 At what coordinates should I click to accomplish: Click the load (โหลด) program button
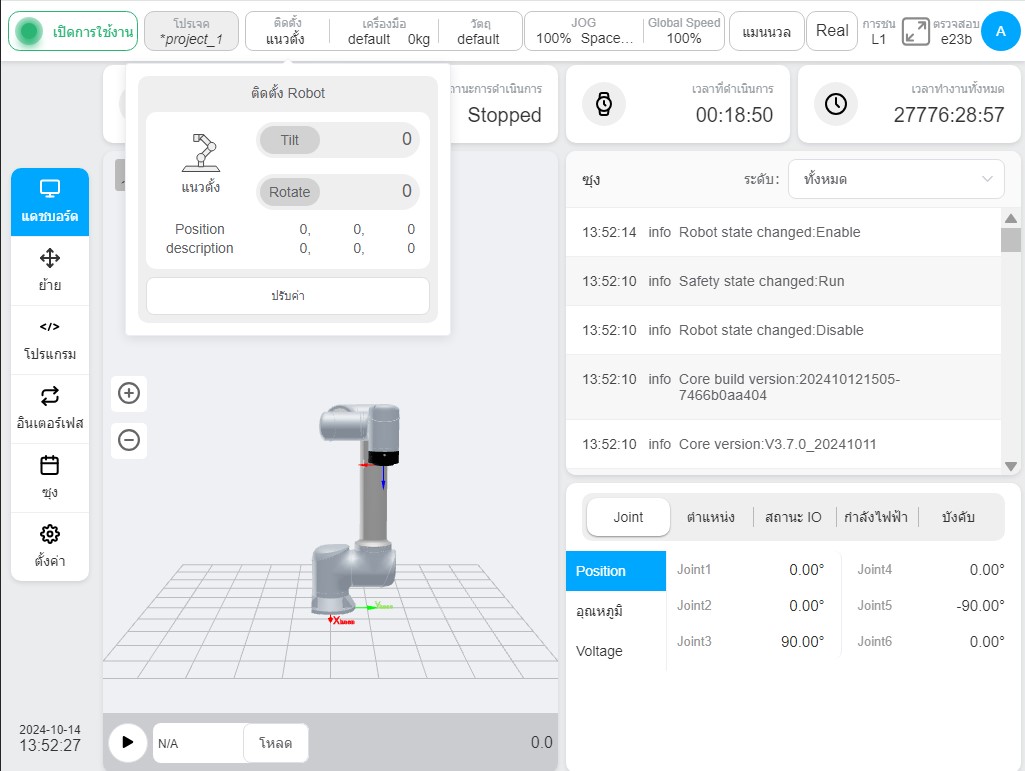(275, 743)
